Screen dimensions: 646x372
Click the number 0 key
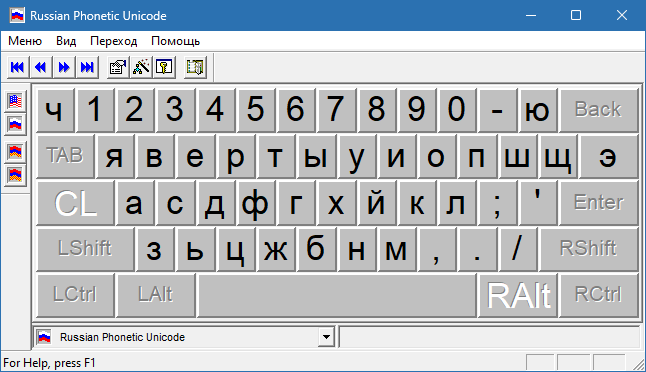click(x=457, y=110)
